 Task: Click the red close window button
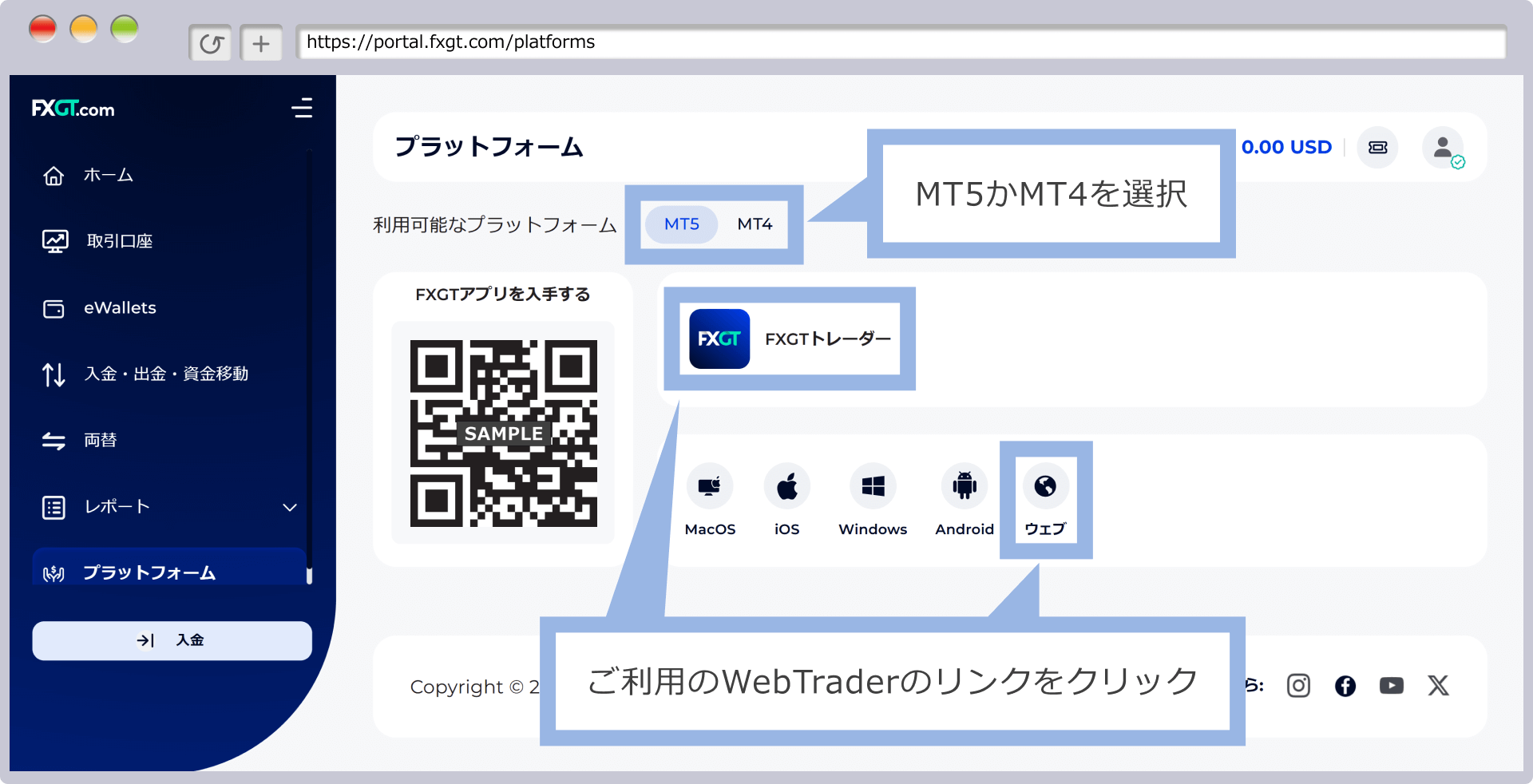(x=42, y=29)
